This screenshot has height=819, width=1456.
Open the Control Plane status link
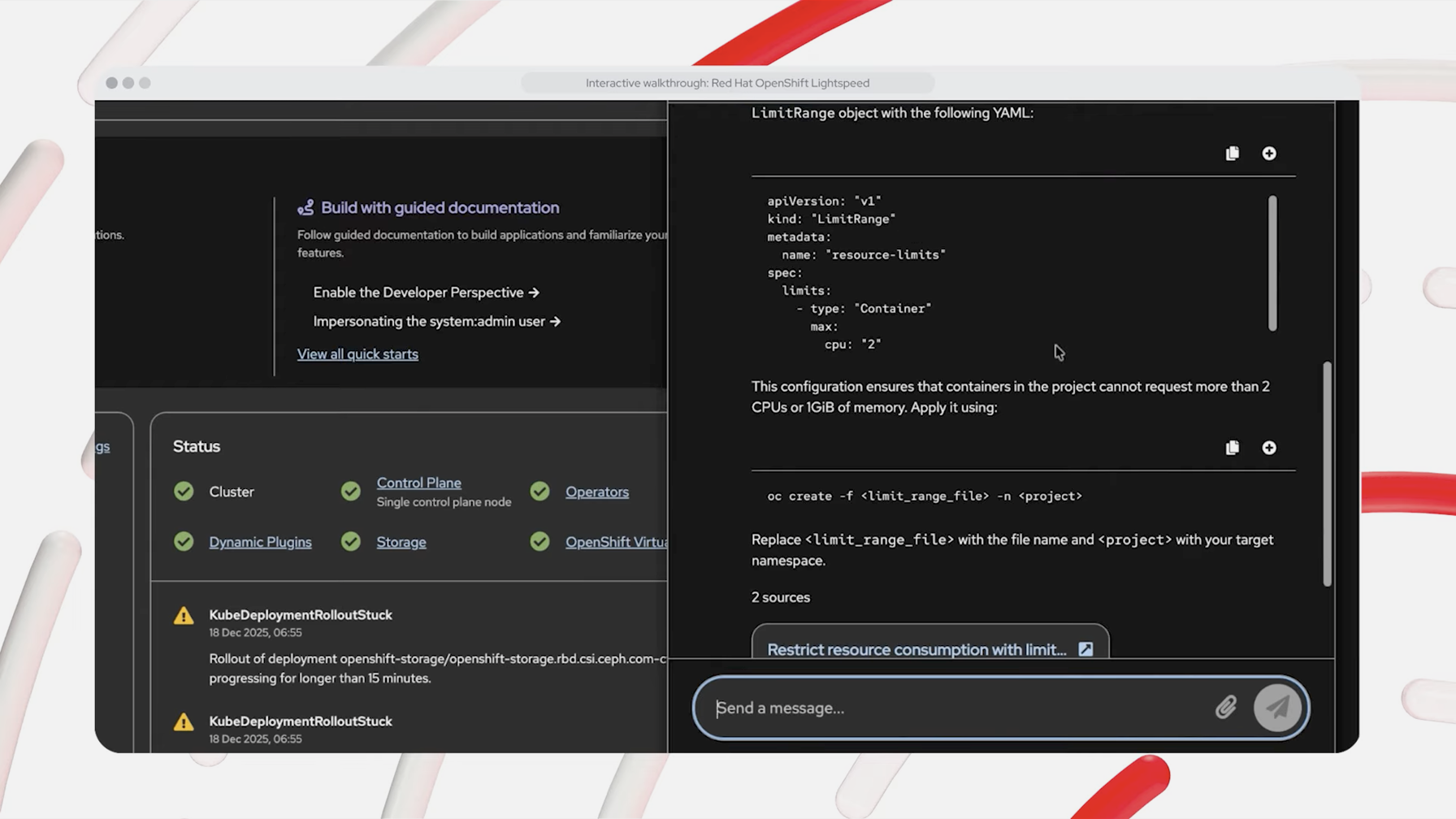click(x=418, y=483)
